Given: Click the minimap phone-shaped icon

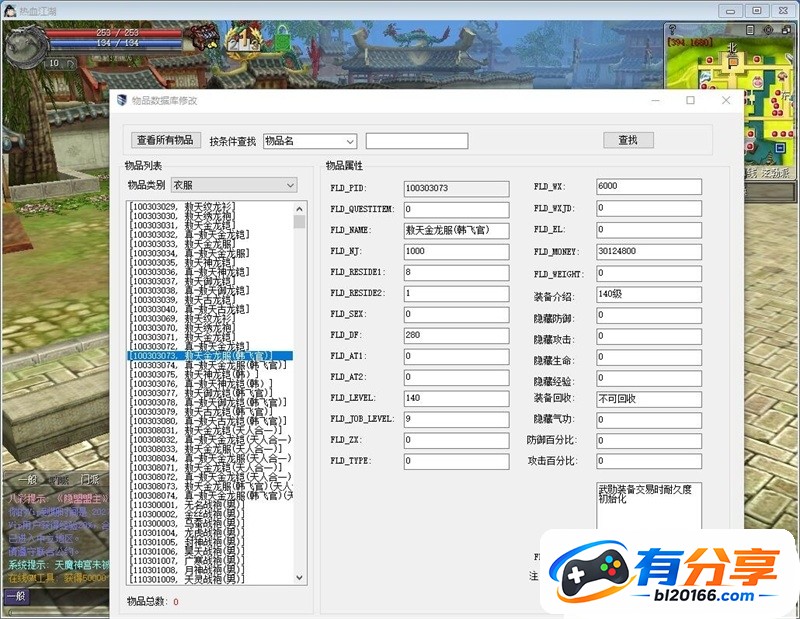Looking at the screenshot, I should pos(750,30).
